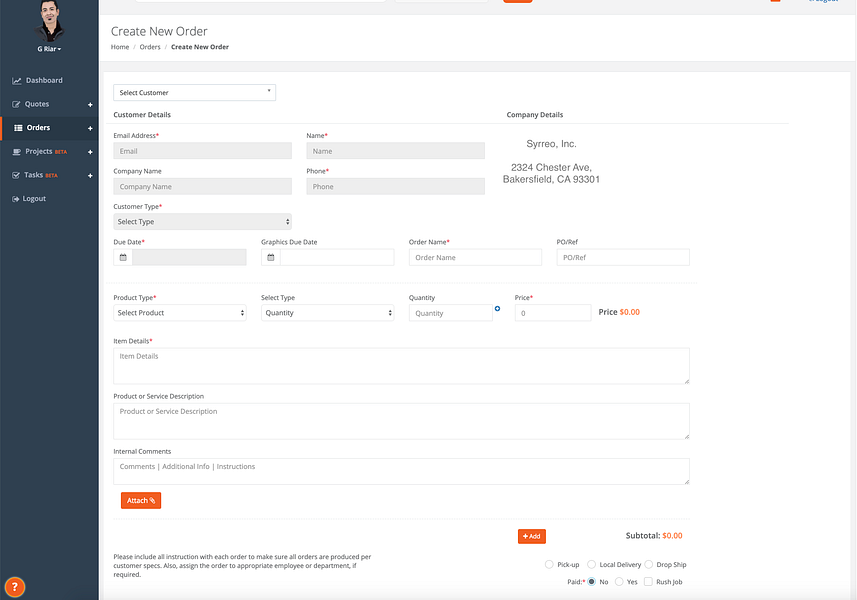Click the Item Details text area
The width and height of the screenshot is (857, 600).
(x=401, y=366)
